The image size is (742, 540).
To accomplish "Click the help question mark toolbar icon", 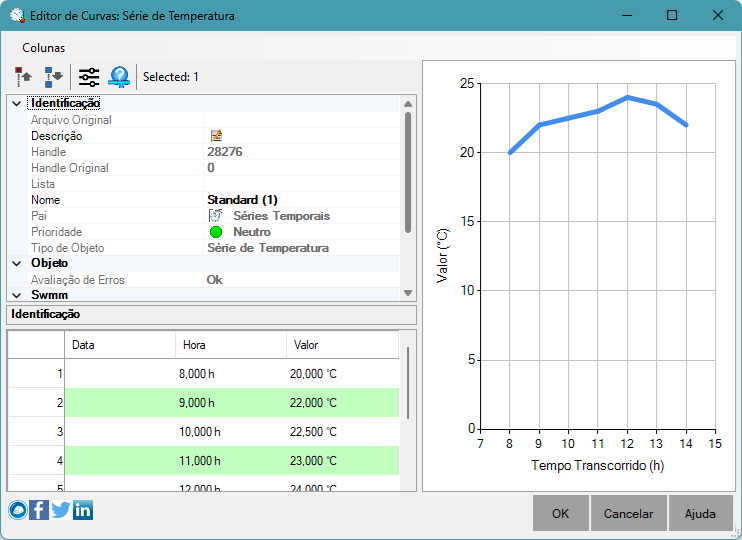I will point(119,77).
